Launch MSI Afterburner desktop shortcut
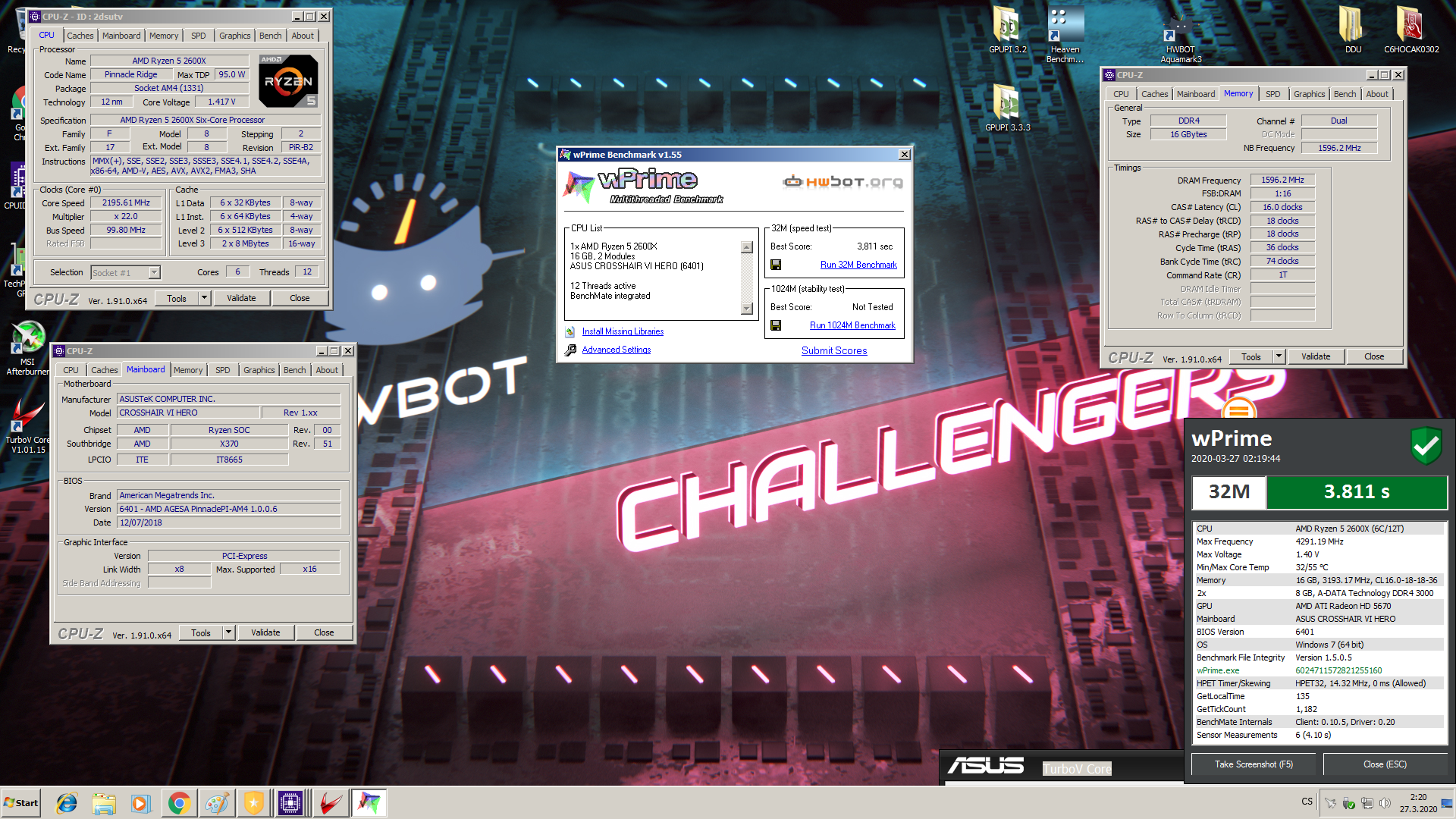The height and width of the screenshot is (819, 1456). tap(28, 348)
